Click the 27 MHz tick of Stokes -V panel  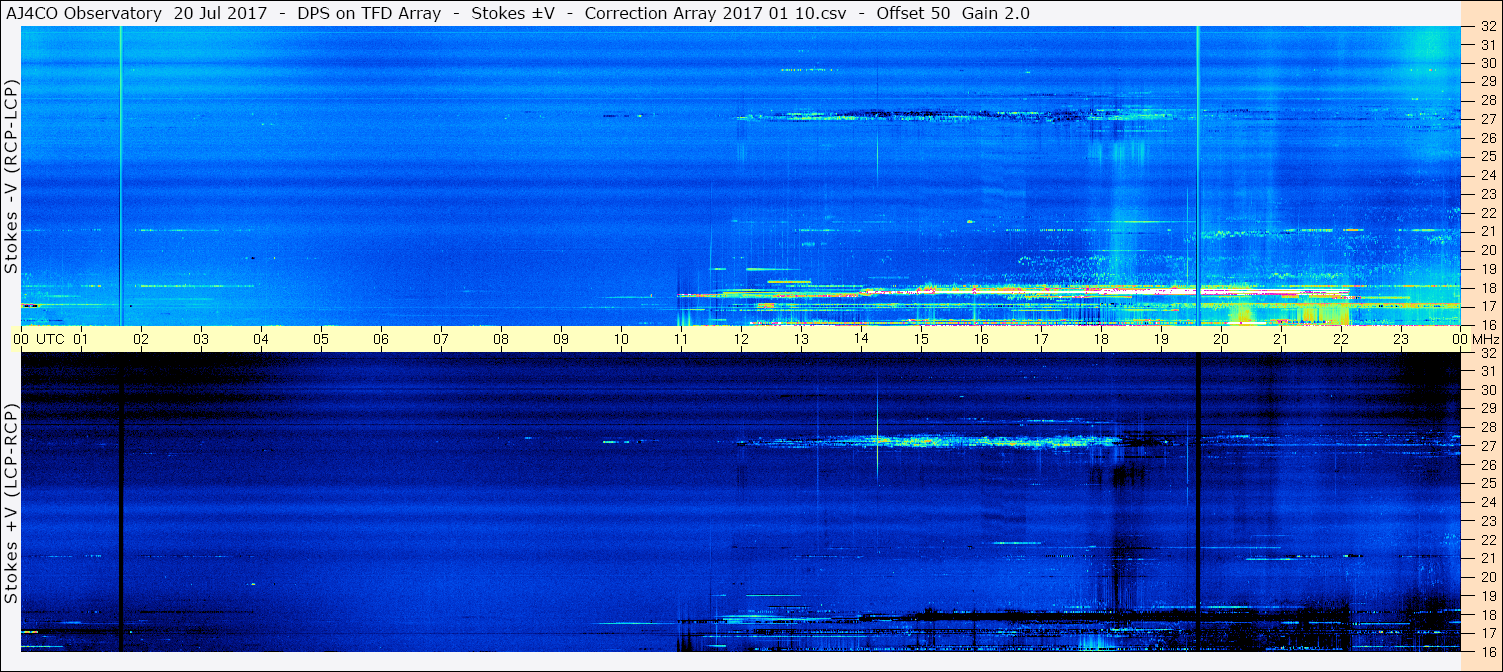[x=1487, y=119]
